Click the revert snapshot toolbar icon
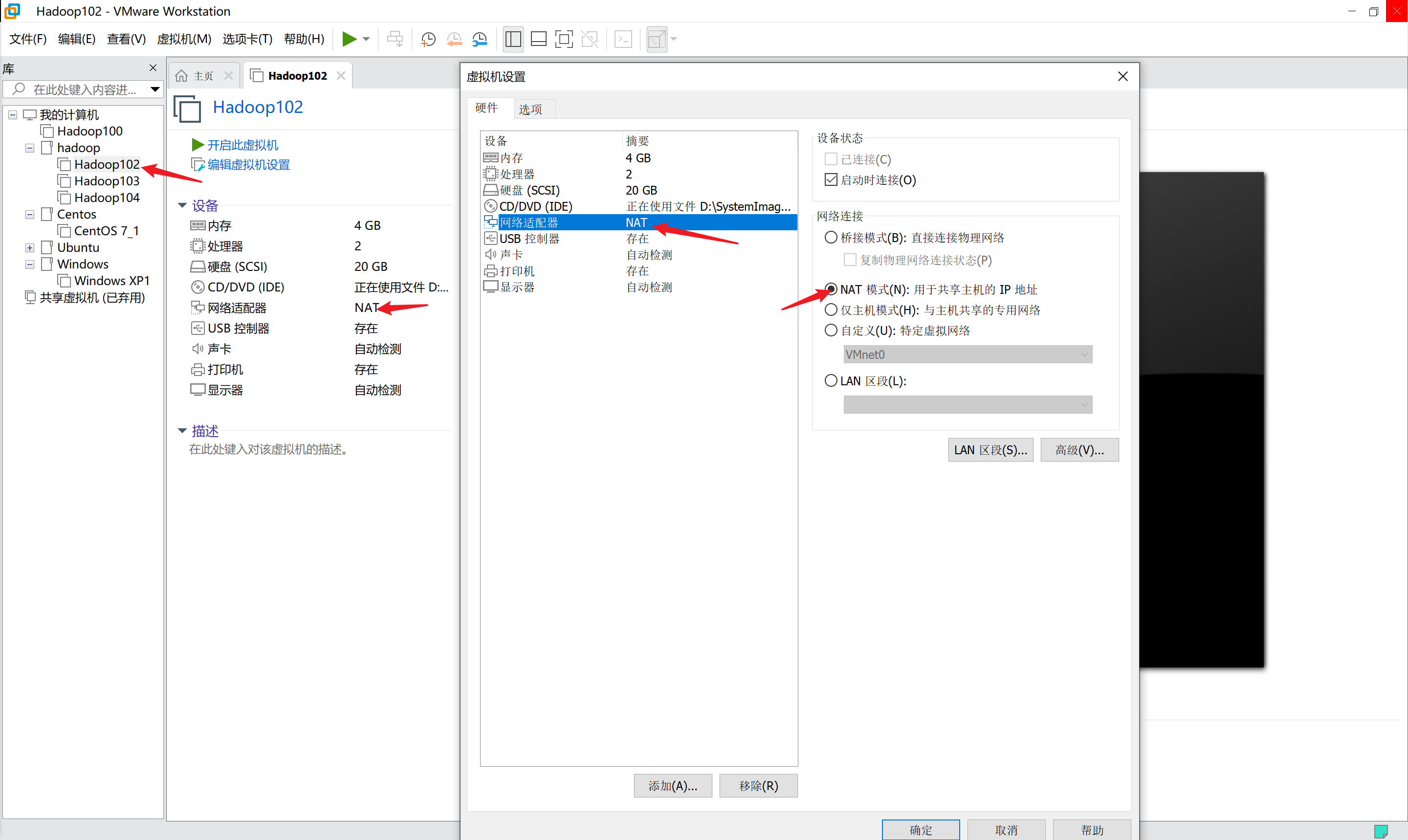 [454, 39]
